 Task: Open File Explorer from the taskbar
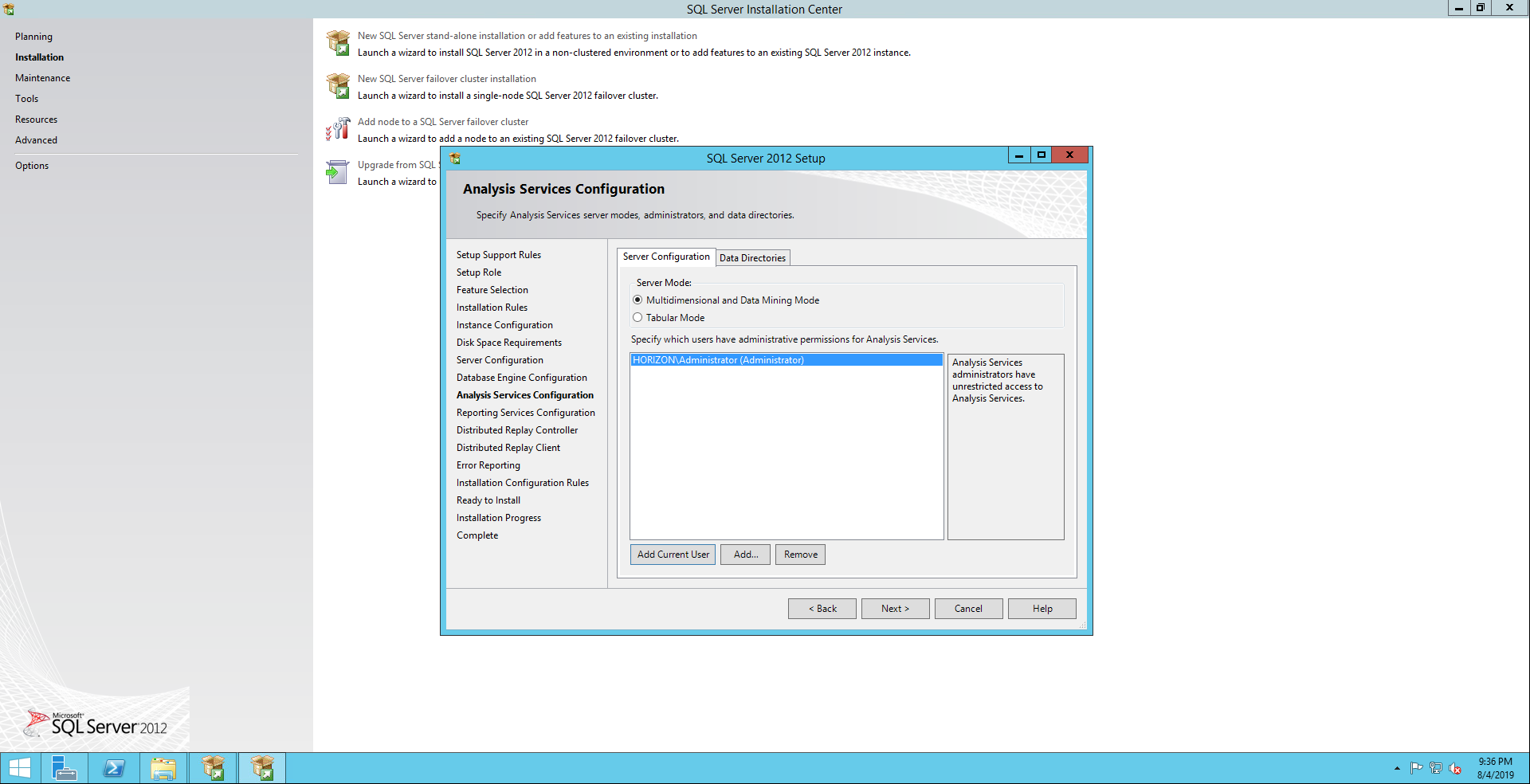163,768
